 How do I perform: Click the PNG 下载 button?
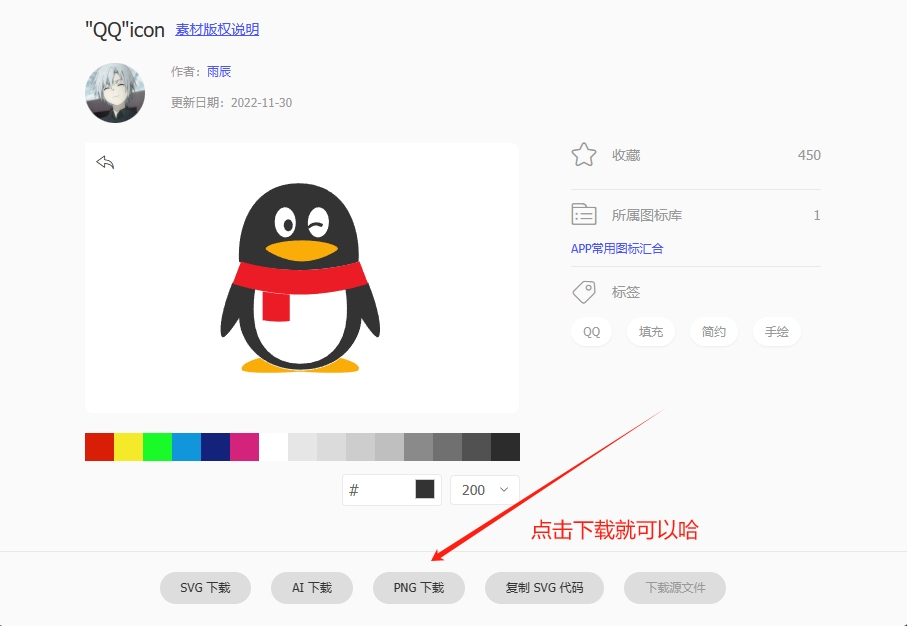(x=419, y=588)
